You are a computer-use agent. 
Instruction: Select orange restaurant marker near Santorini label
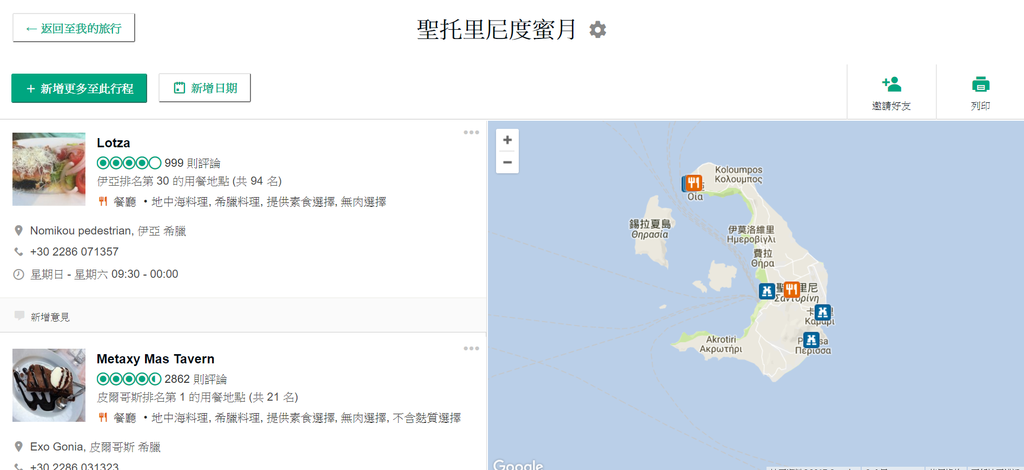coord(791,289)
